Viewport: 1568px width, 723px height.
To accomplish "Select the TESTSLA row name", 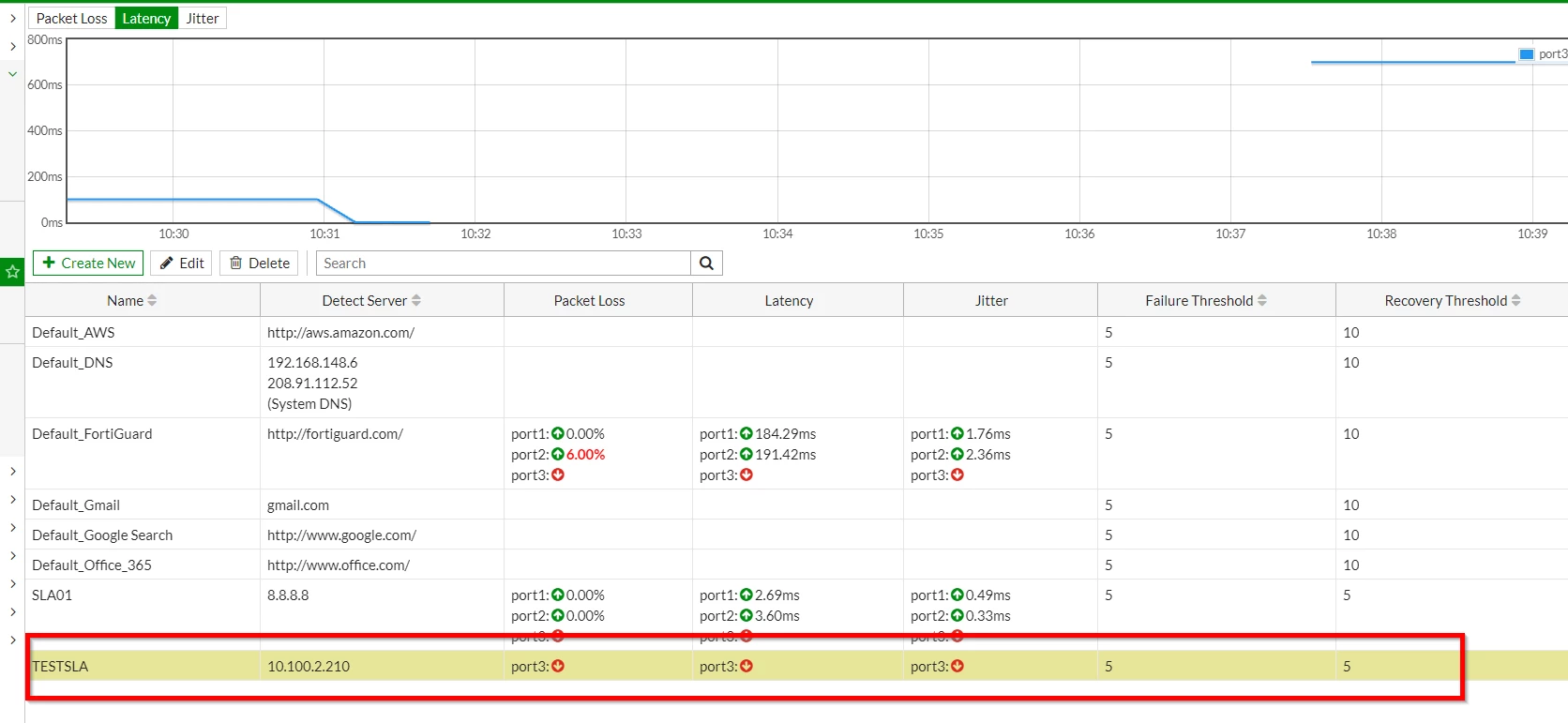I will tap(60, 667).
